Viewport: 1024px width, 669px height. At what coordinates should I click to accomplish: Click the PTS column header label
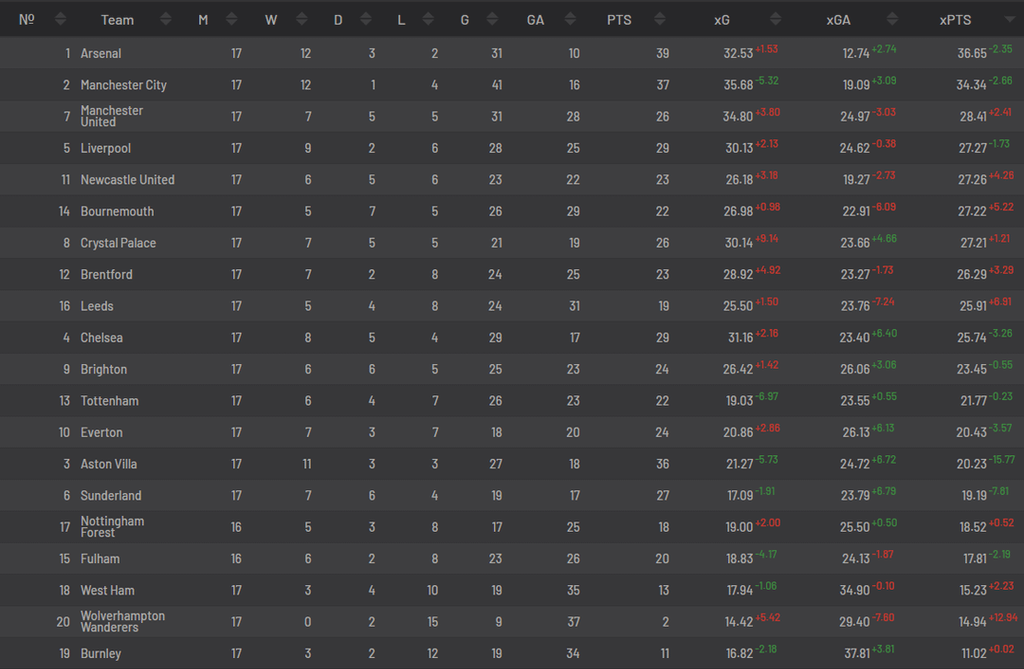tap(619, 19)
